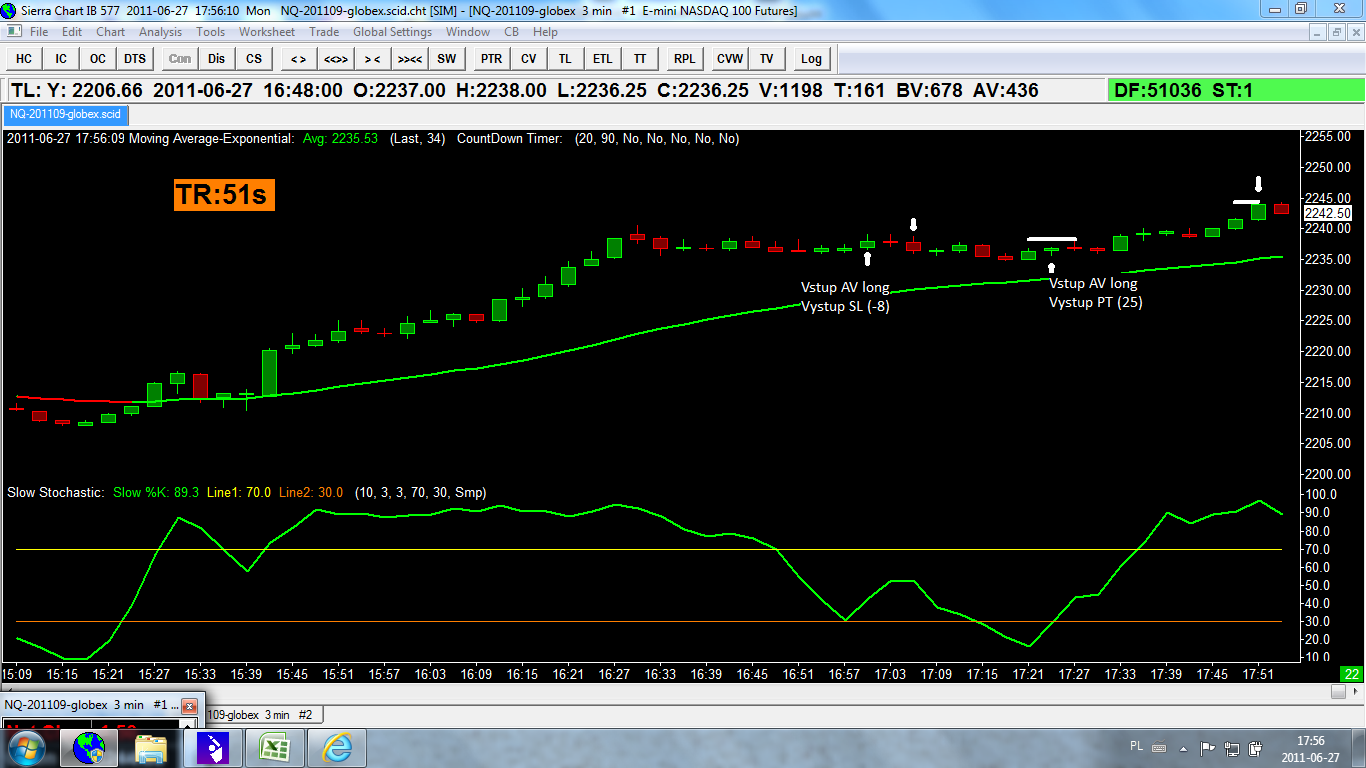Click the CV toolbar button
The image size is (1366, 768).
click(x=528, y=59)
